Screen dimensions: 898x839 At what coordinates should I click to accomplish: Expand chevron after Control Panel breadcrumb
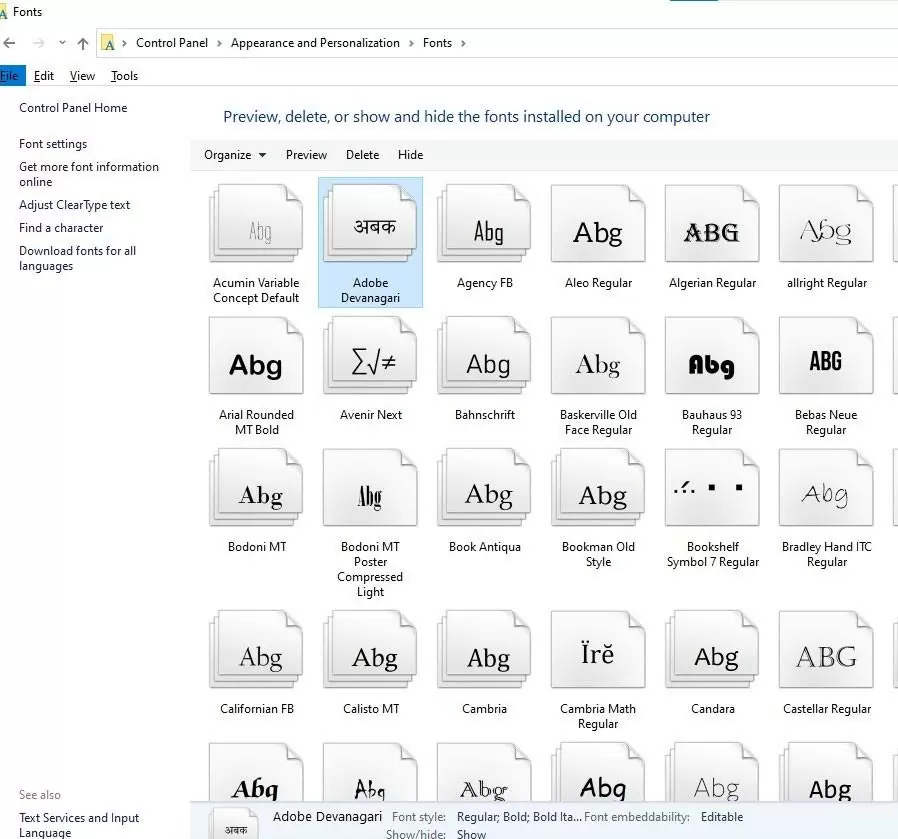point(219,44)
